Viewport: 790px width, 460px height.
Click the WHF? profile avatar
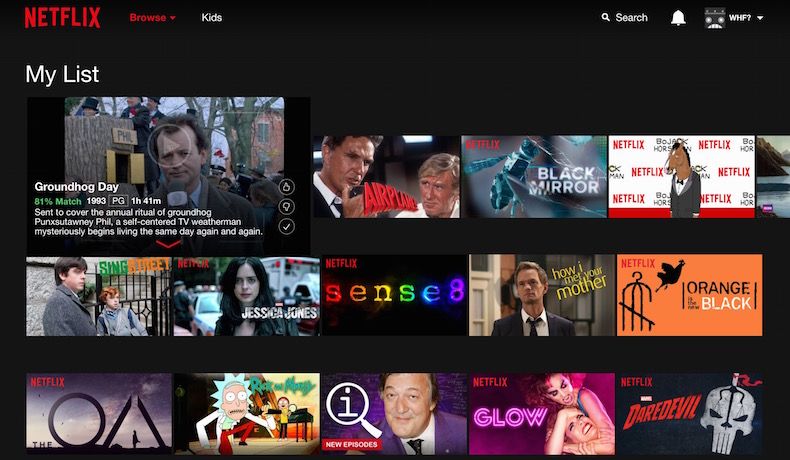pos(714,18)
